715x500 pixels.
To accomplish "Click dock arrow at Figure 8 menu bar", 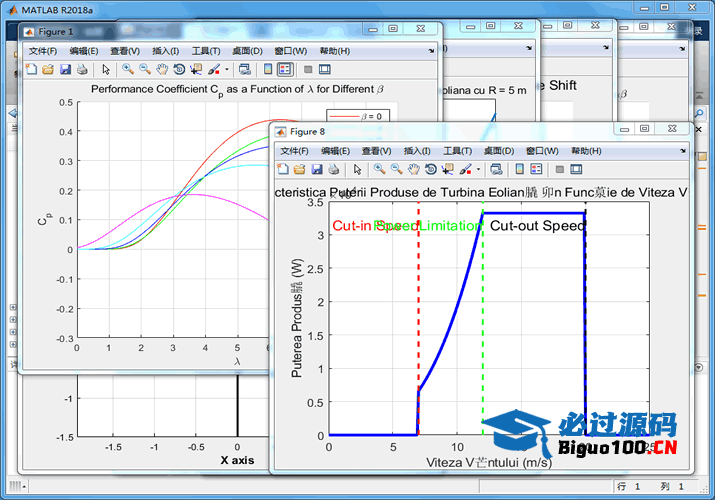I will 683,151.
